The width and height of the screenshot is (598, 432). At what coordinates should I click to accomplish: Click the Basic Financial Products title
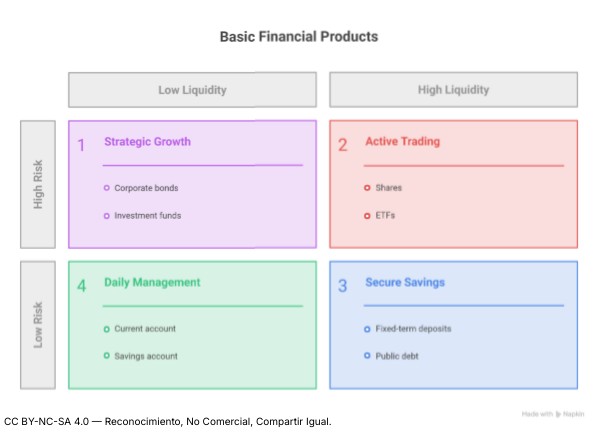point(299,37)
